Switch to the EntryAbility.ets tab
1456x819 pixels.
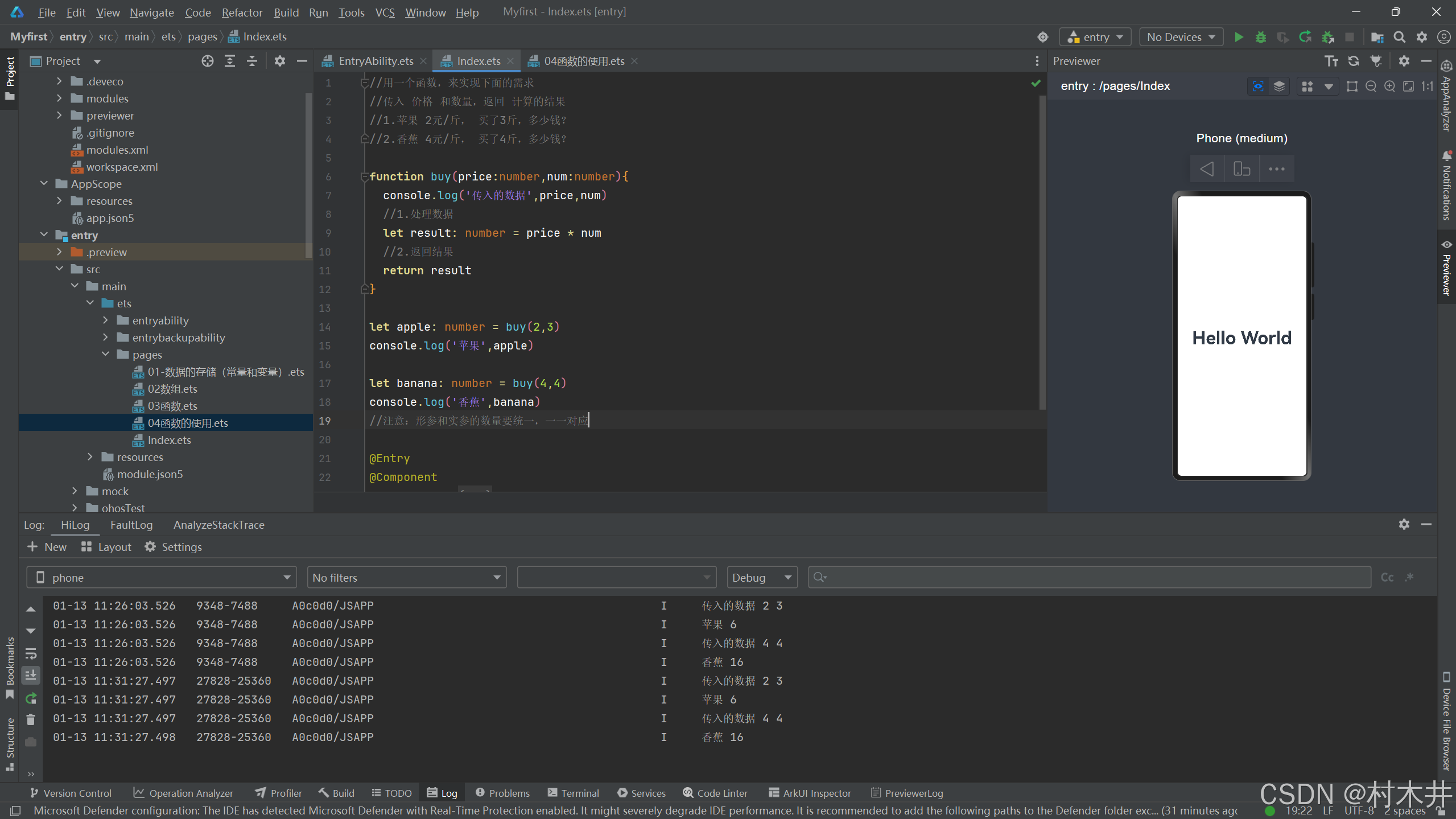(x=375, y=61)
